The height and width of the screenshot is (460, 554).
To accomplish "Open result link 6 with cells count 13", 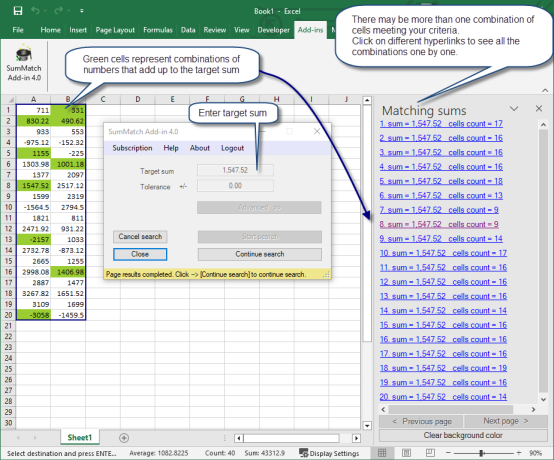I will pyautogui.click(x=441, y=196).
